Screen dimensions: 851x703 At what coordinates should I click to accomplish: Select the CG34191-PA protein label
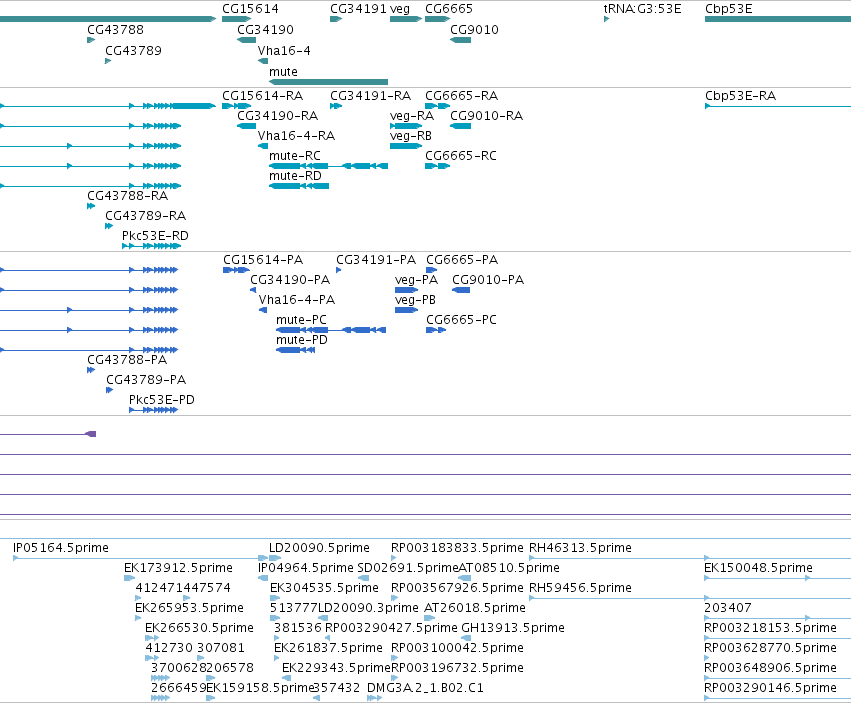pyautogui.click(x=376, y=260)
